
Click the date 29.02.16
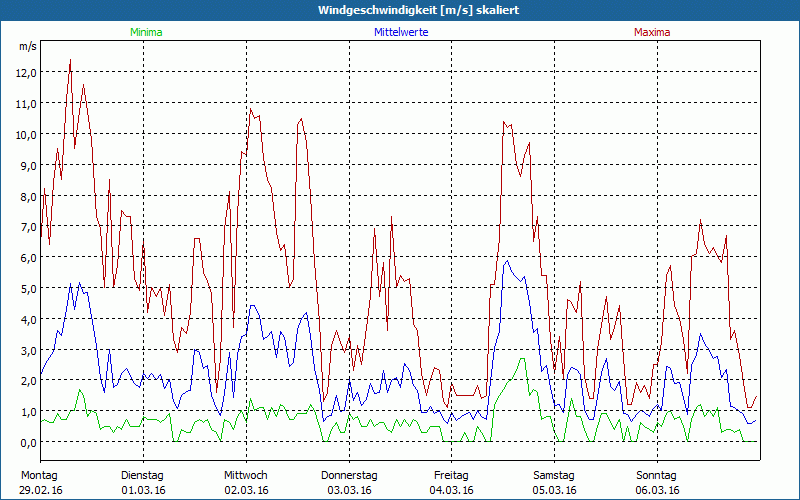(x=41, y=490)
